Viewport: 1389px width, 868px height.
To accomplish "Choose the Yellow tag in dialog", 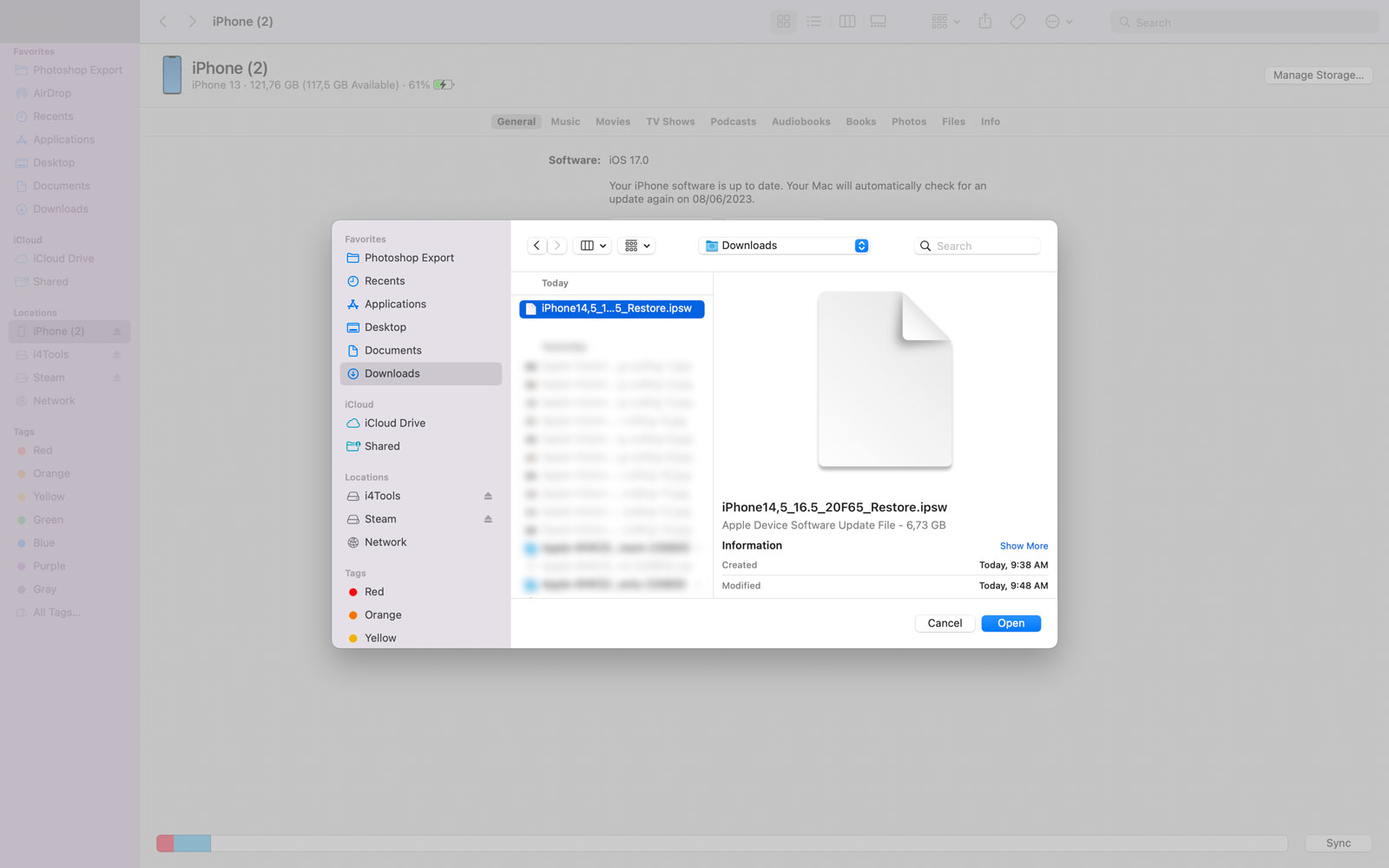I will tap(421, 638).
